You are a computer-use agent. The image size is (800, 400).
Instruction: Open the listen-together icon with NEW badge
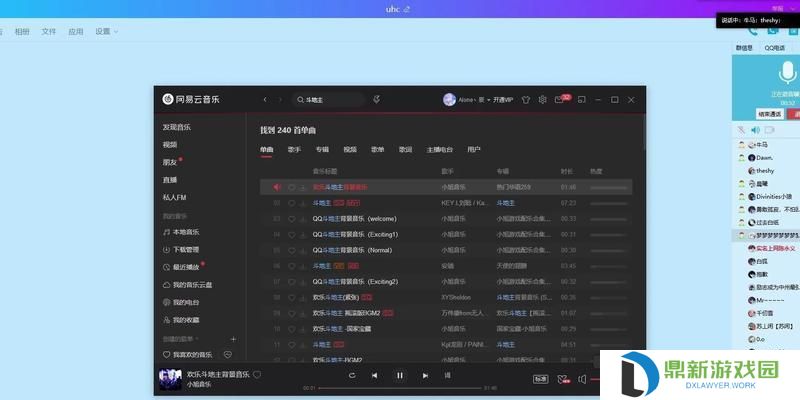[x=563, y=379]
